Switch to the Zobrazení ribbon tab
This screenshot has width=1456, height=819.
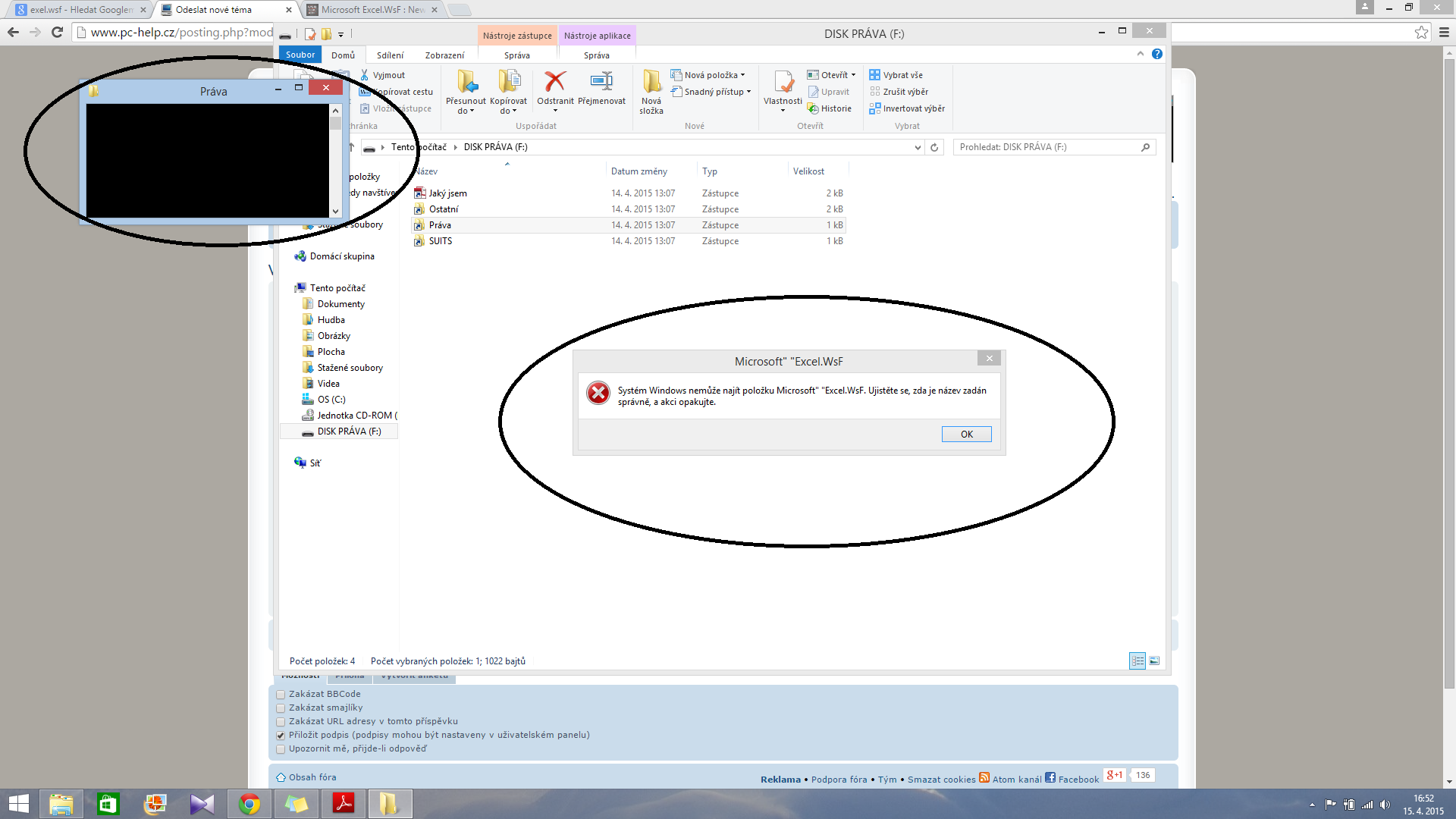pyautogui.click(x=444, y=55)
